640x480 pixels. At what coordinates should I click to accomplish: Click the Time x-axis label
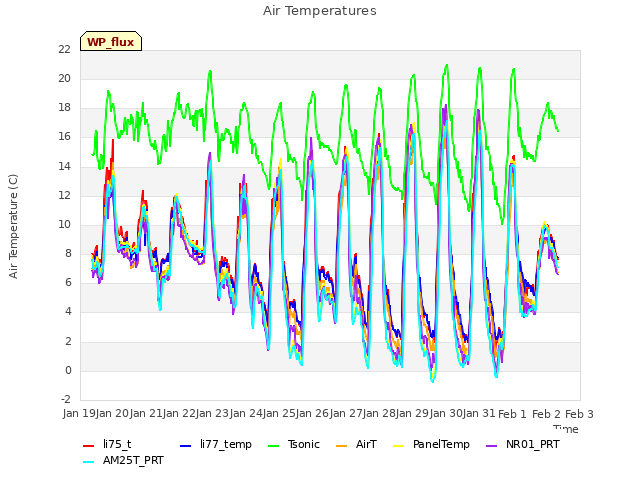[566, 429]
